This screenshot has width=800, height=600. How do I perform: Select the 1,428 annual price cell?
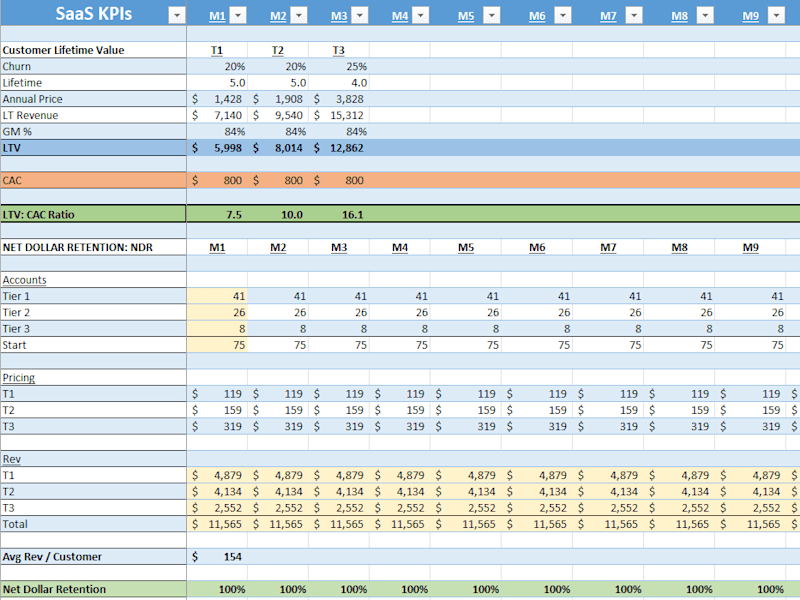(x=217, y=99)
